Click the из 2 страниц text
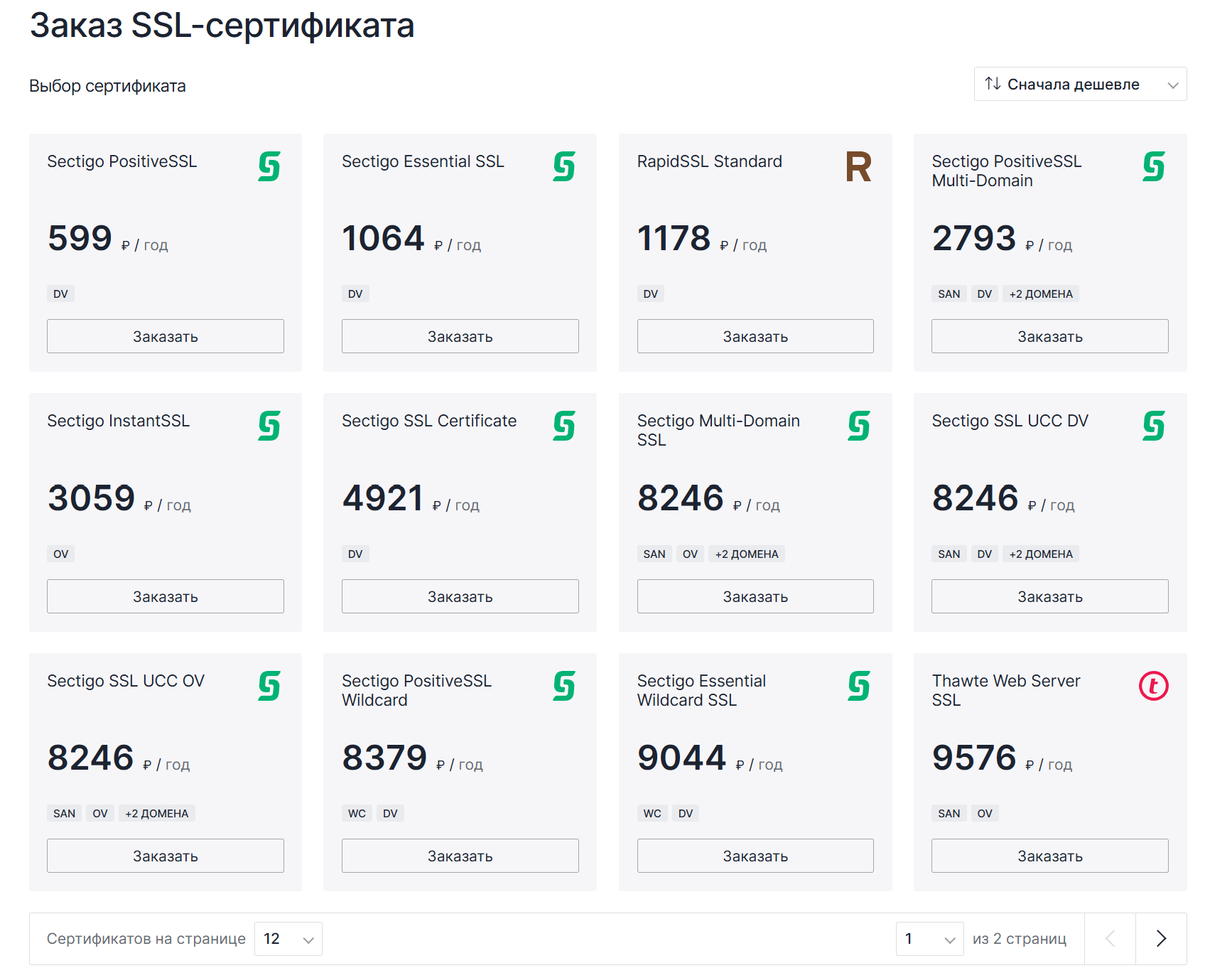The height and width of the screenshot is (968, 1232). pos(1020,939)
